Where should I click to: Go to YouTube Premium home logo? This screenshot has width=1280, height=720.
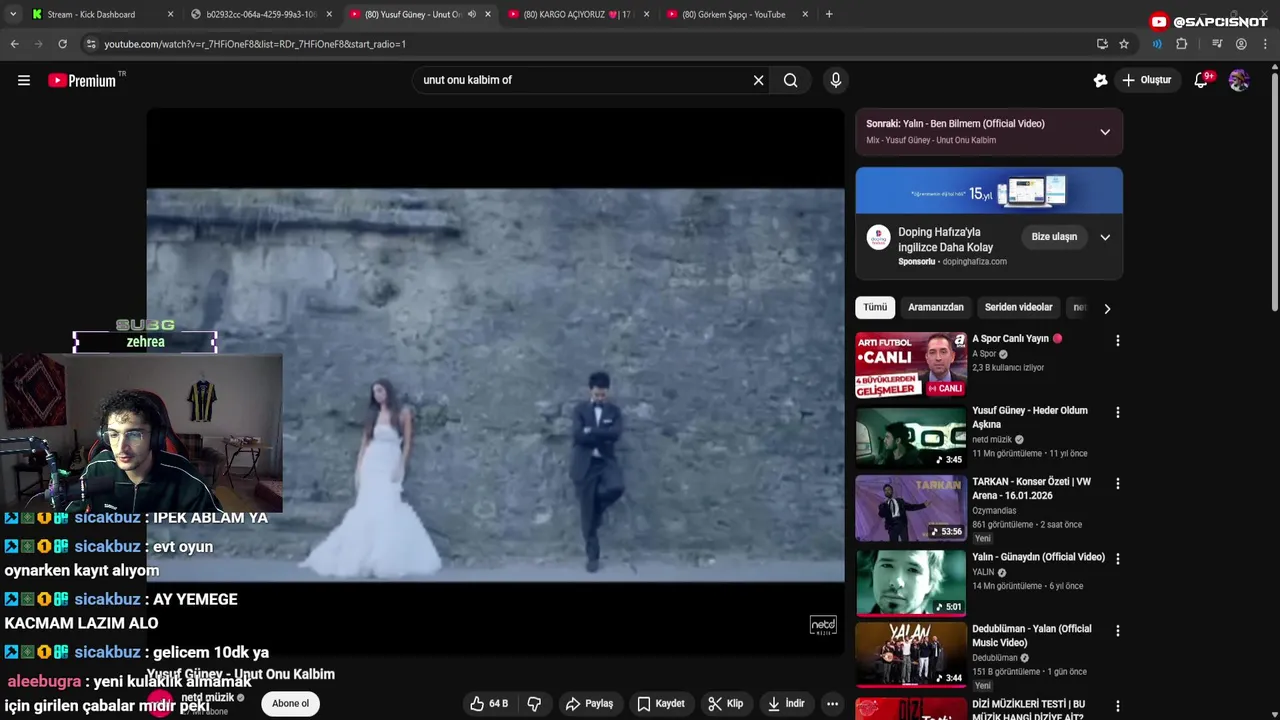click(x=84, y=80)
